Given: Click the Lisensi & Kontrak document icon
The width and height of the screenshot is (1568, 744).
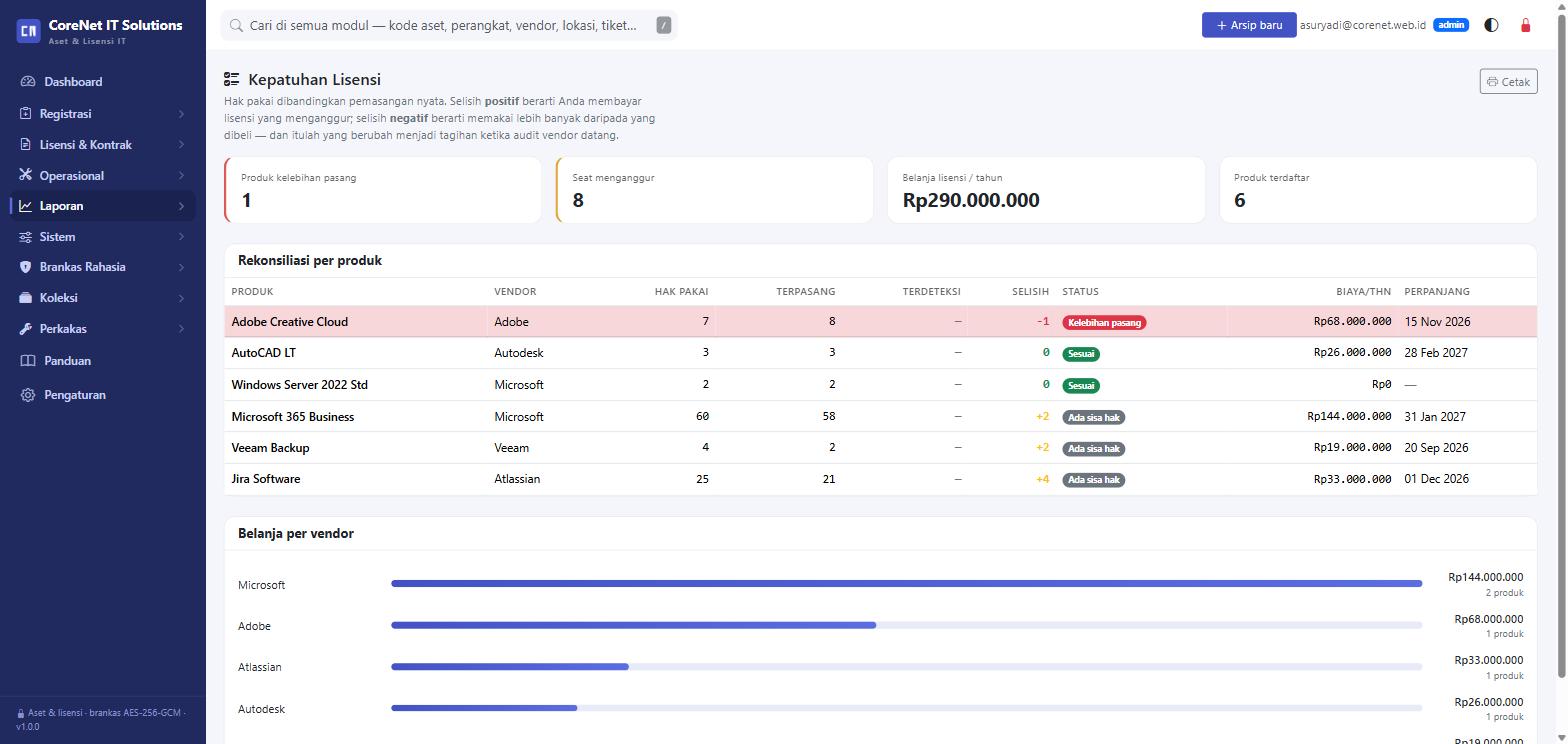Looking at the screenshot, I should point(26,145).
